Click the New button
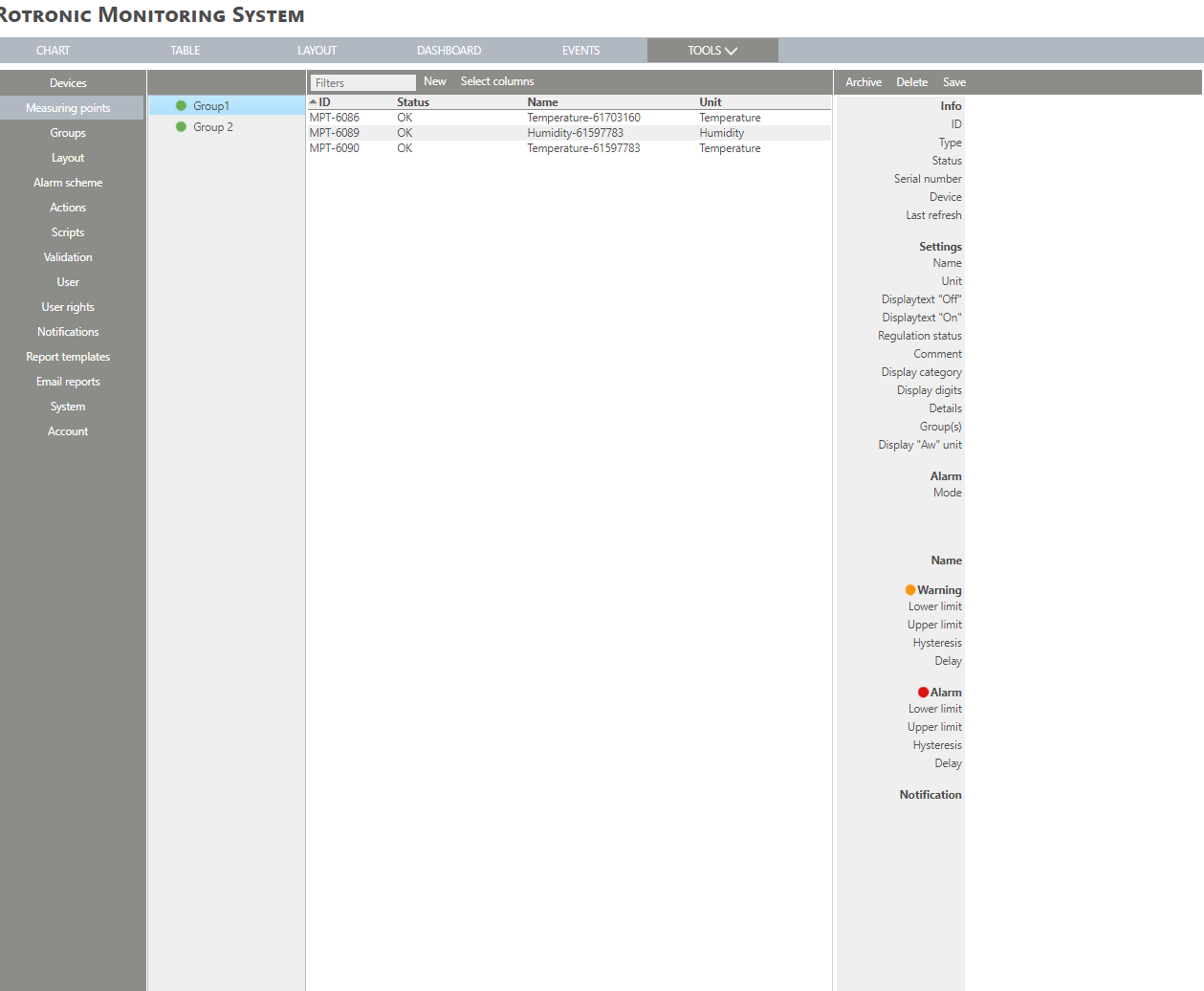This screenshot has height=991, width=1204. (x=435, y=81)
